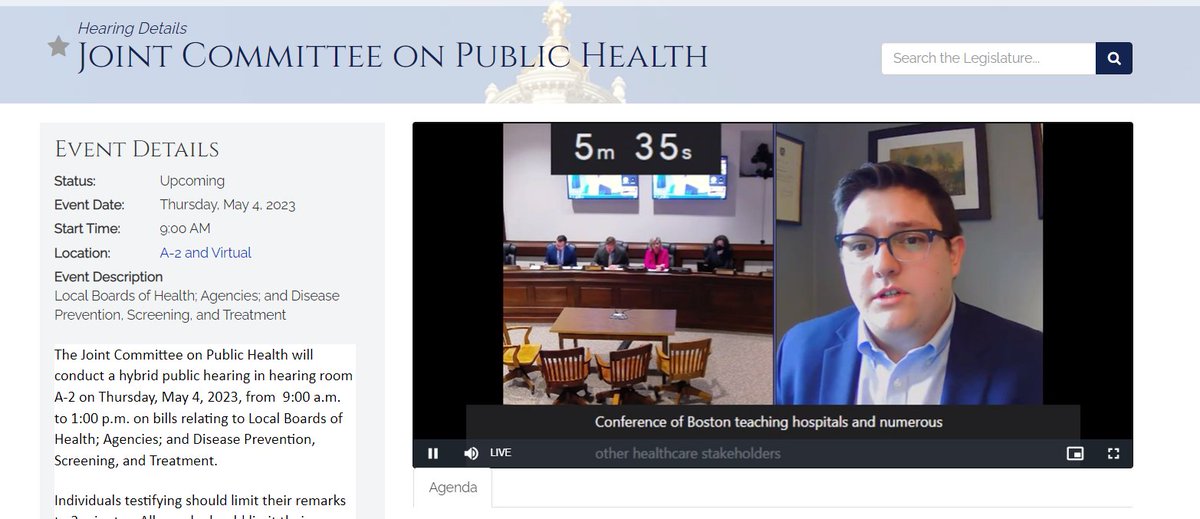Click the Event Details heading

(137, 150)
